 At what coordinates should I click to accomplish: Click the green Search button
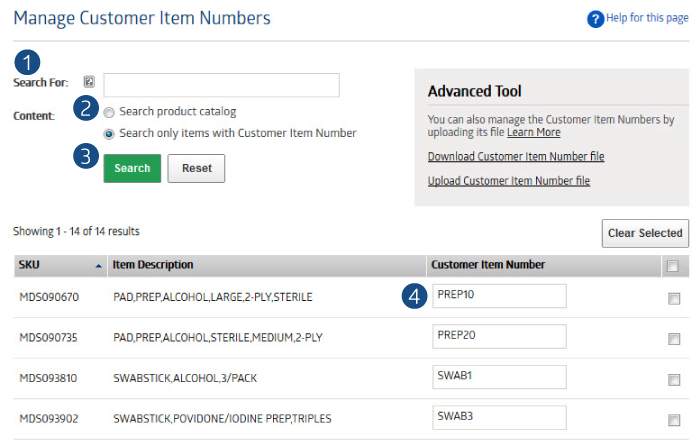[132, 169]
